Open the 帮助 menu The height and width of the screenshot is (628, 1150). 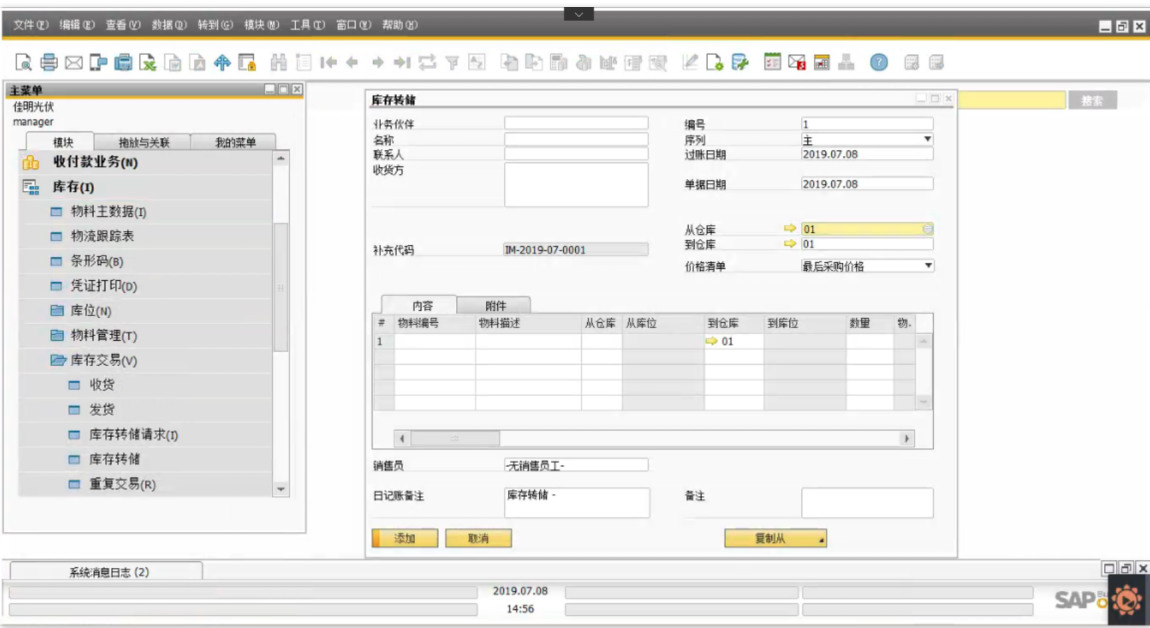400,25
